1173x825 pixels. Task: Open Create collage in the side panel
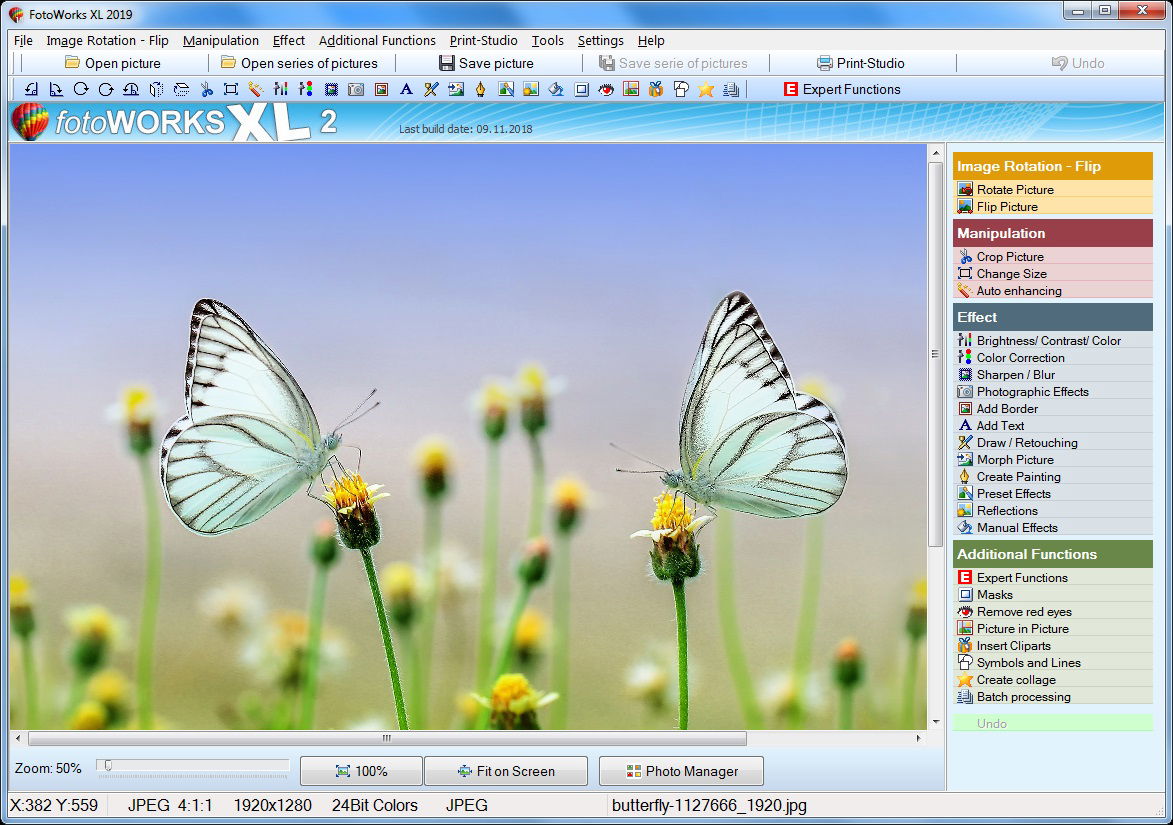click(x=1053, y=680)
